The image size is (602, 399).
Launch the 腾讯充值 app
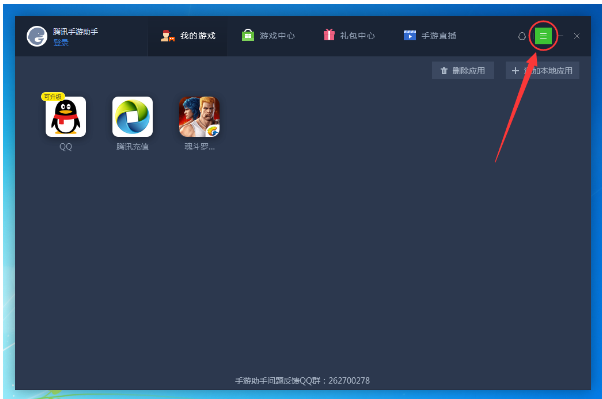(132, 117)
